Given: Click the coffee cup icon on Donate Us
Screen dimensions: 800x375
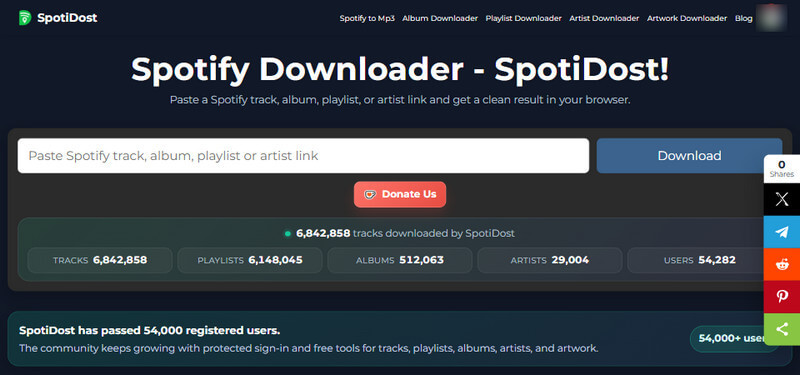Looking at the screenshot, I should (x=369, y=194).
